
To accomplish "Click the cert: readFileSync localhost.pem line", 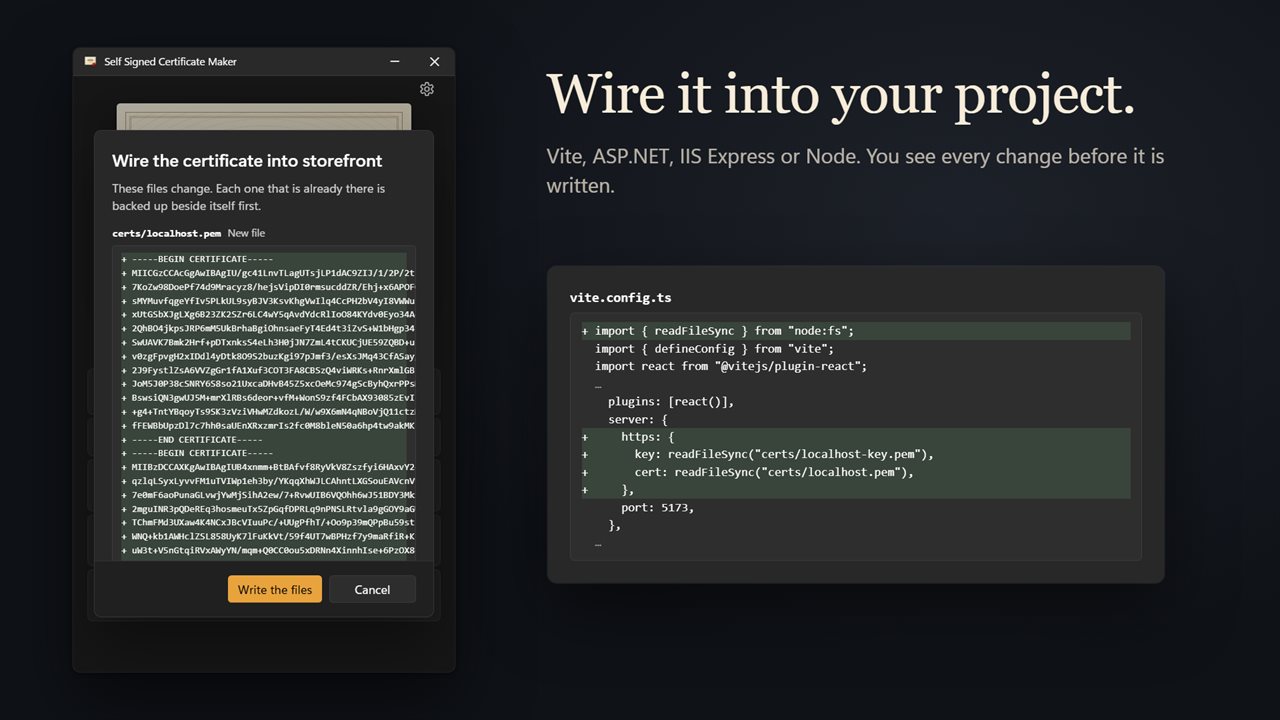I will point(855,472).
